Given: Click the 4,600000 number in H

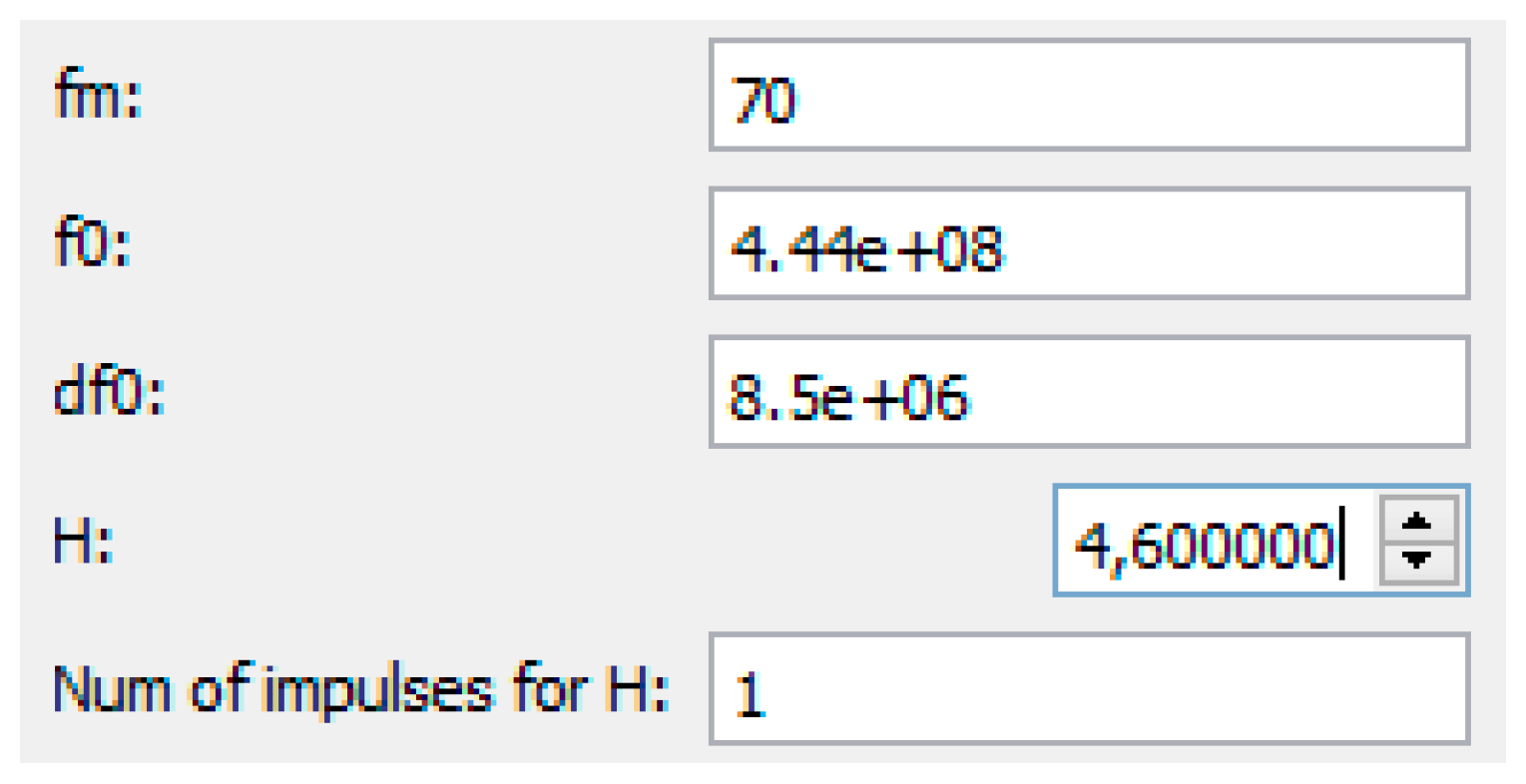Looking at the screenshot, I should coord(1204,545).
